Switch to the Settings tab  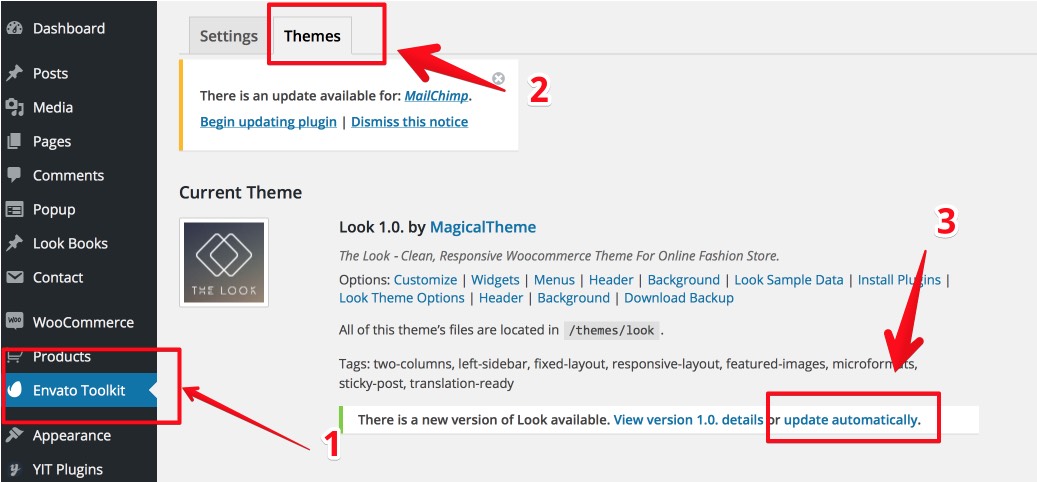click(229, 36)
